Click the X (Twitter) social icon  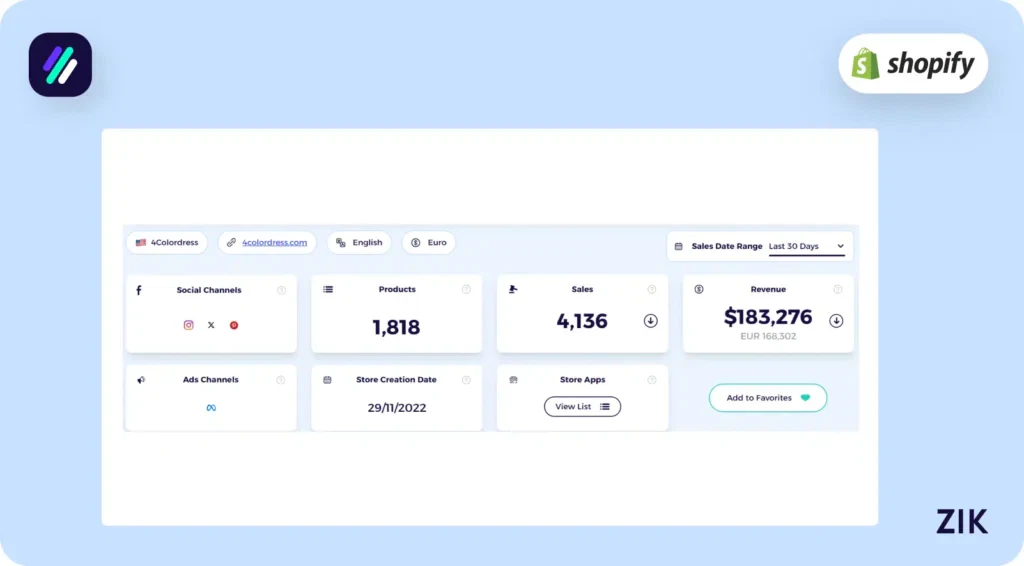[x=211, y=325]
